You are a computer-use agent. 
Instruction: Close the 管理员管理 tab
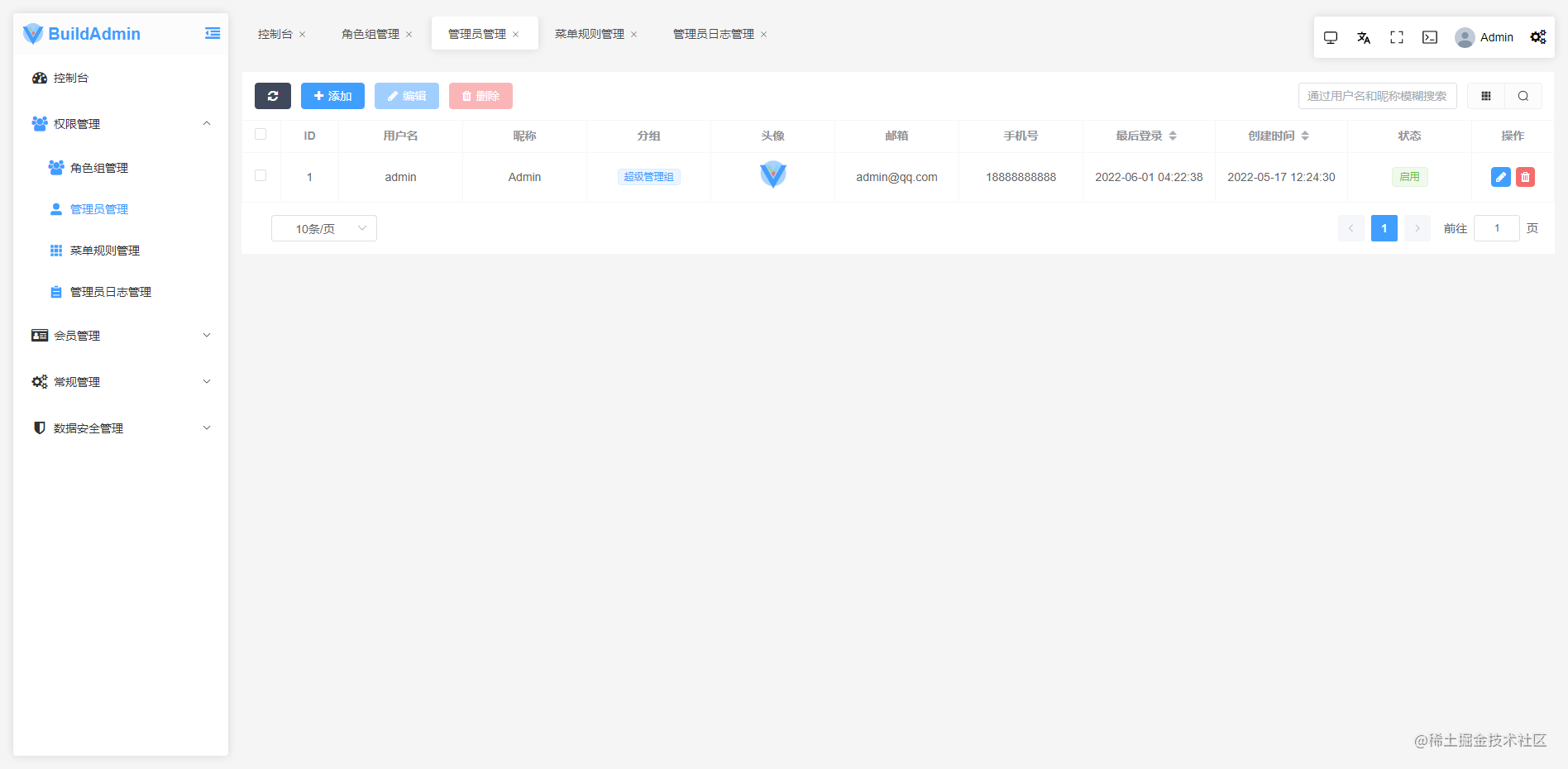516,35
